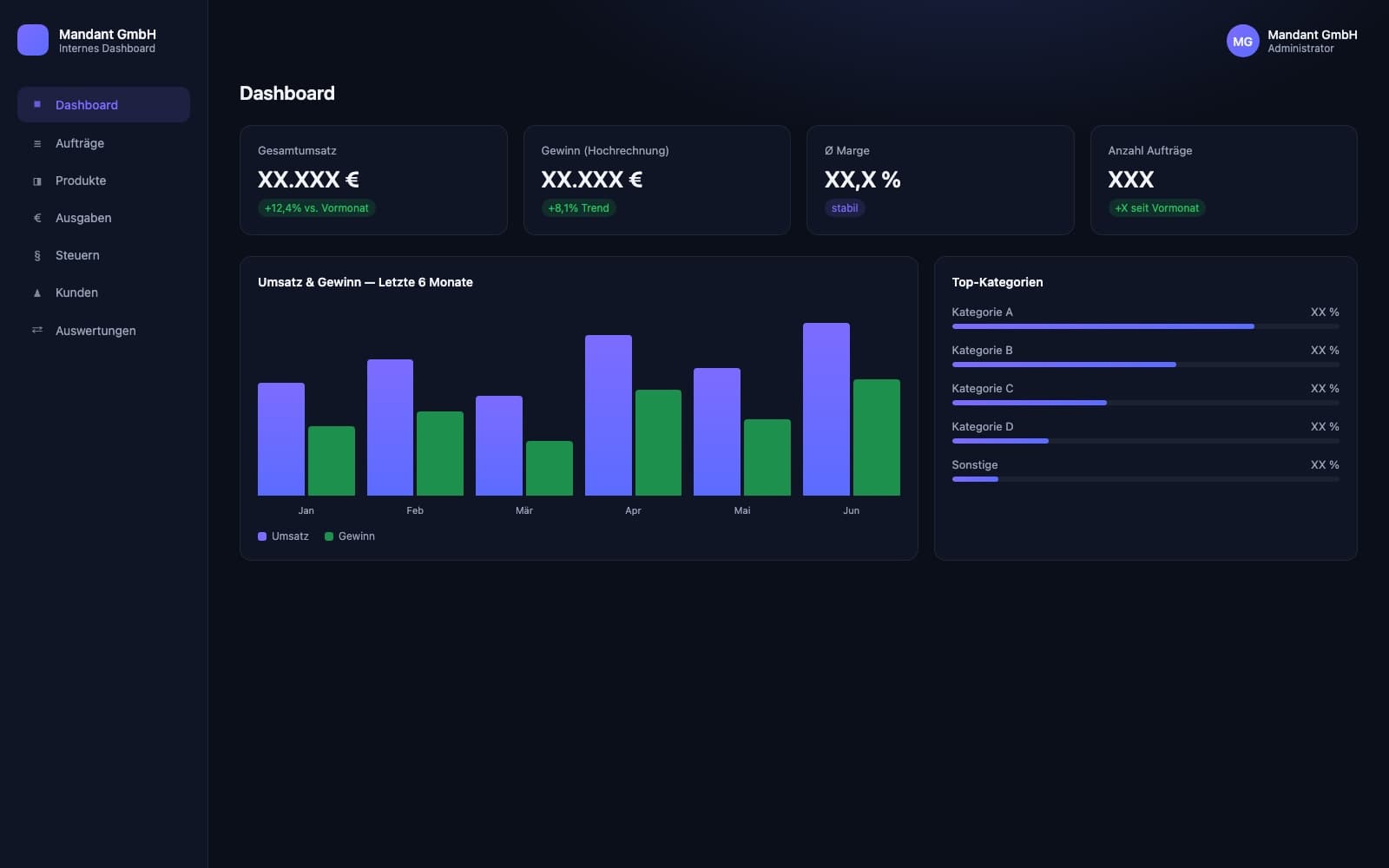Click the +8,1% Trend badge

pos(578,208)
